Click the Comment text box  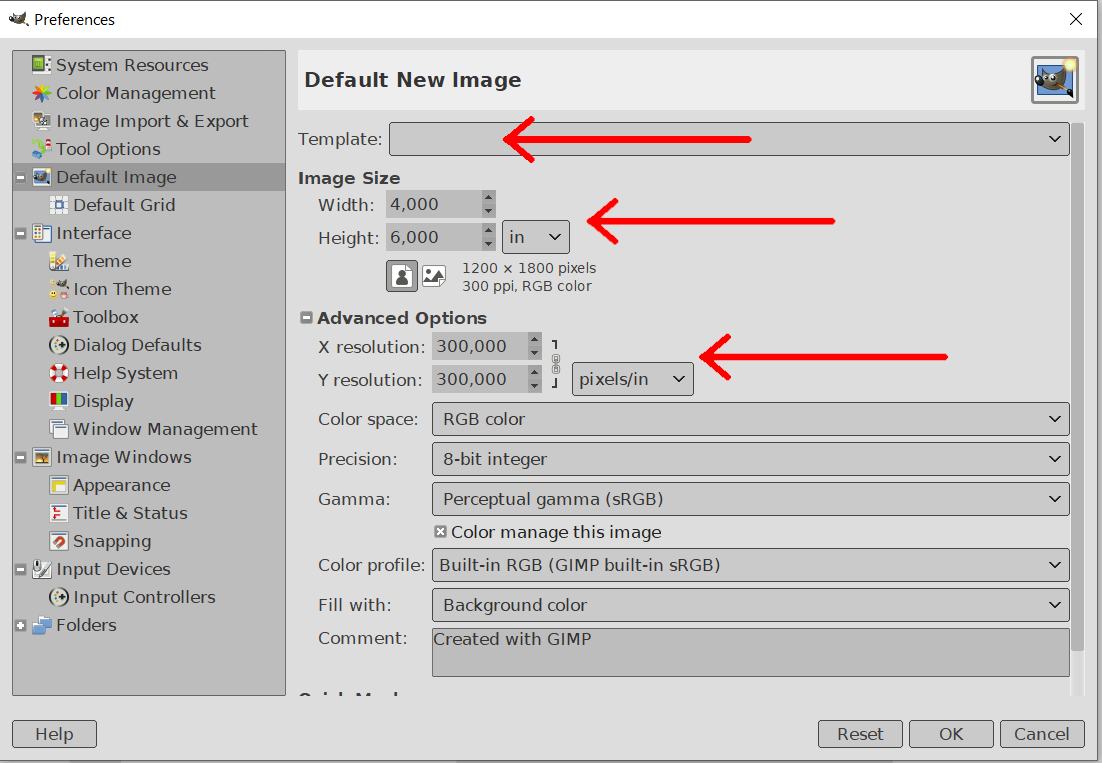751,653
